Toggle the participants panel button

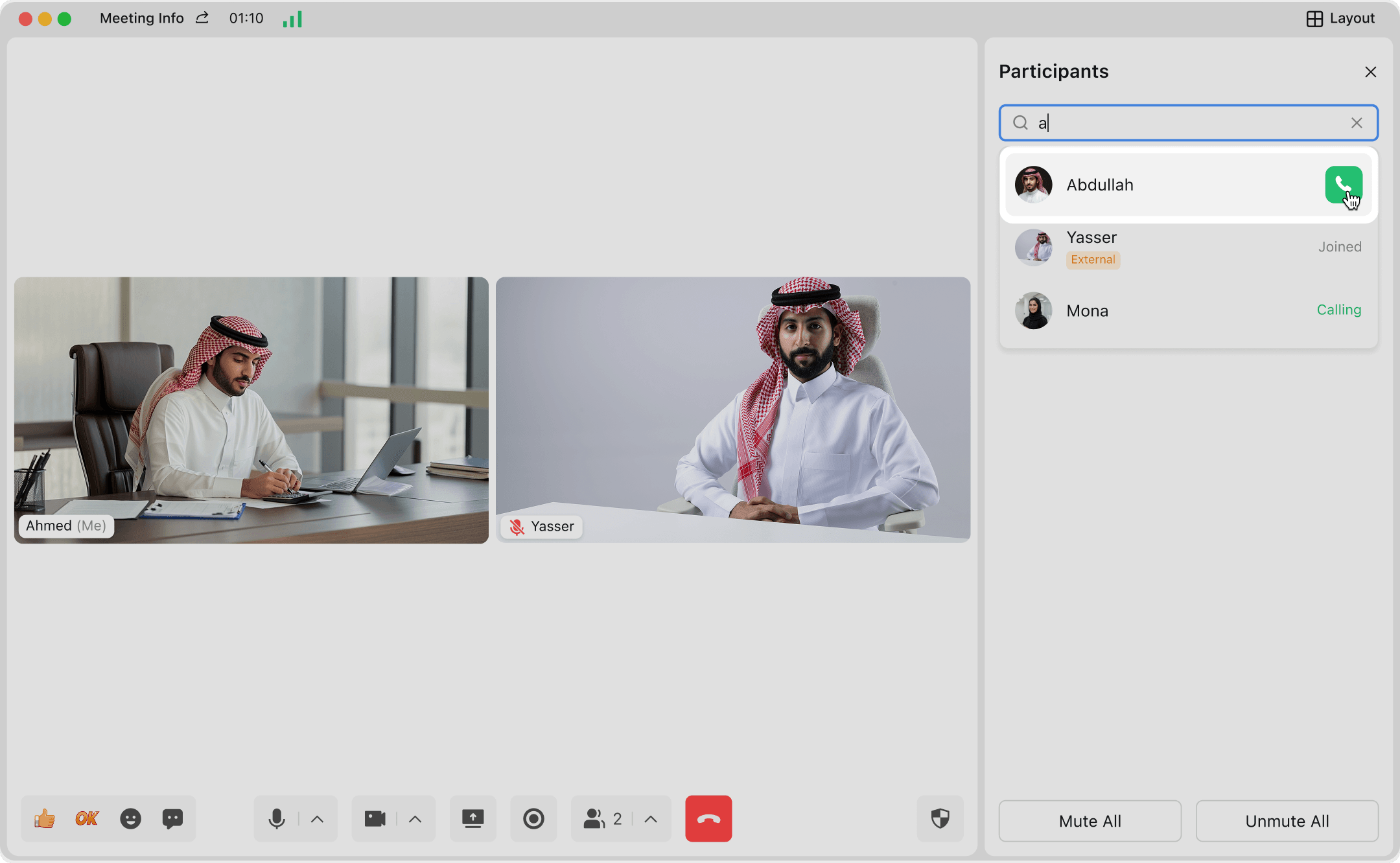(603, 819)
